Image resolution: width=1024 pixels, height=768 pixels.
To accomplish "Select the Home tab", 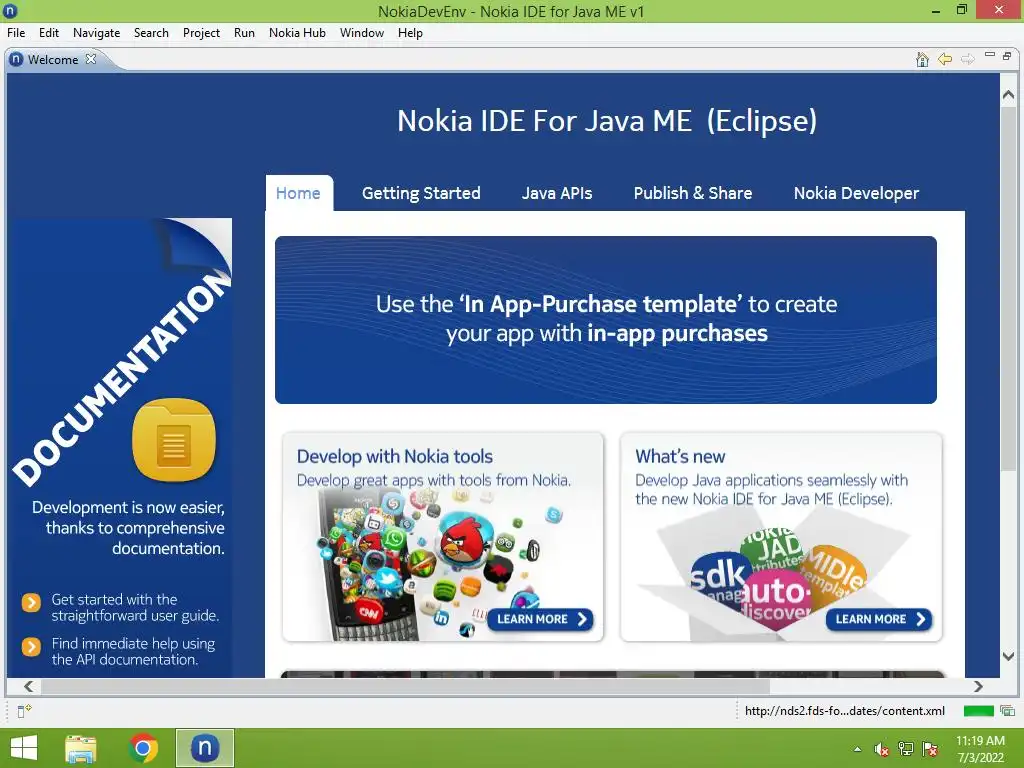I will coord(298,193).
